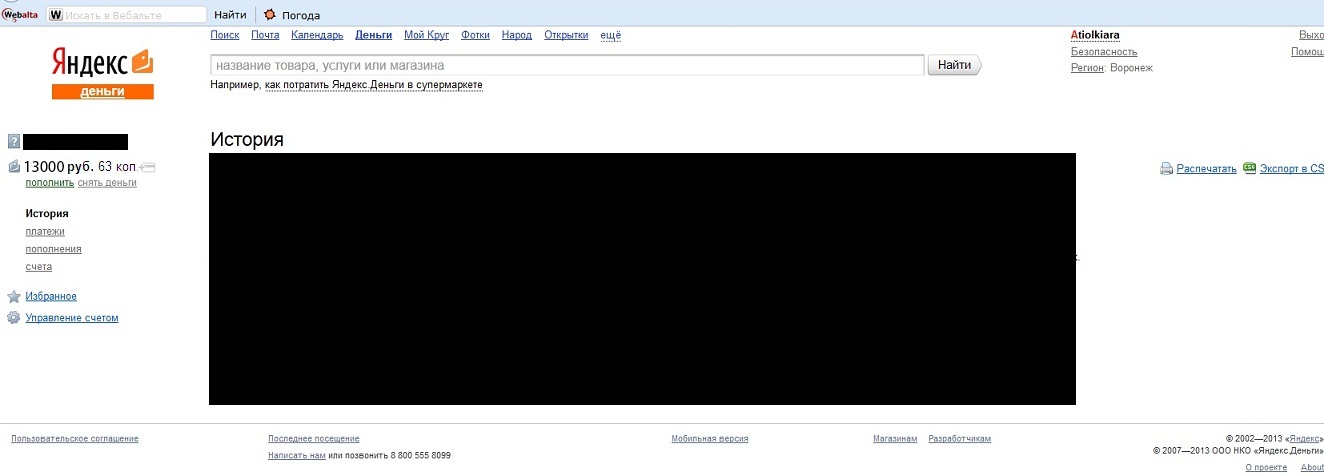Click the Управление счетом gear icon
The height and width of the screenshot is (476, 1324).
14,318
